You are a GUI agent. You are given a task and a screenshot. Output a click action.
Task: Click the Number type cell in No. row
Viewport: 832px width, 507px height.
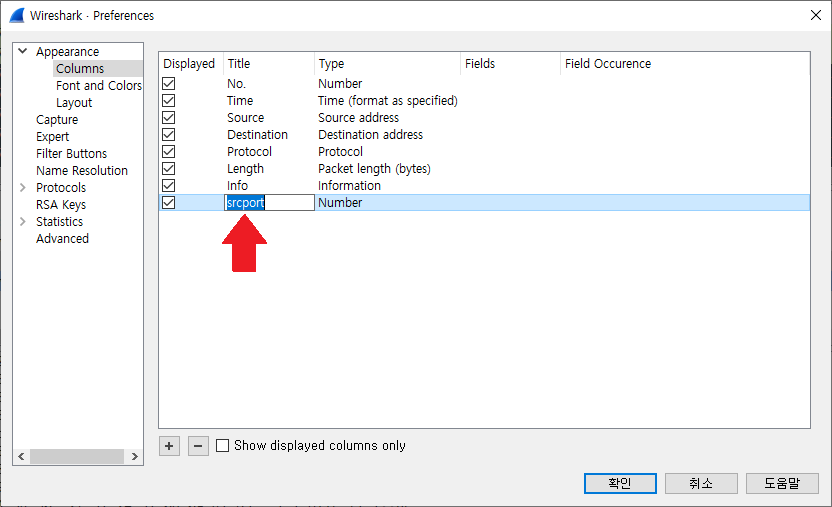coord(340,83)
